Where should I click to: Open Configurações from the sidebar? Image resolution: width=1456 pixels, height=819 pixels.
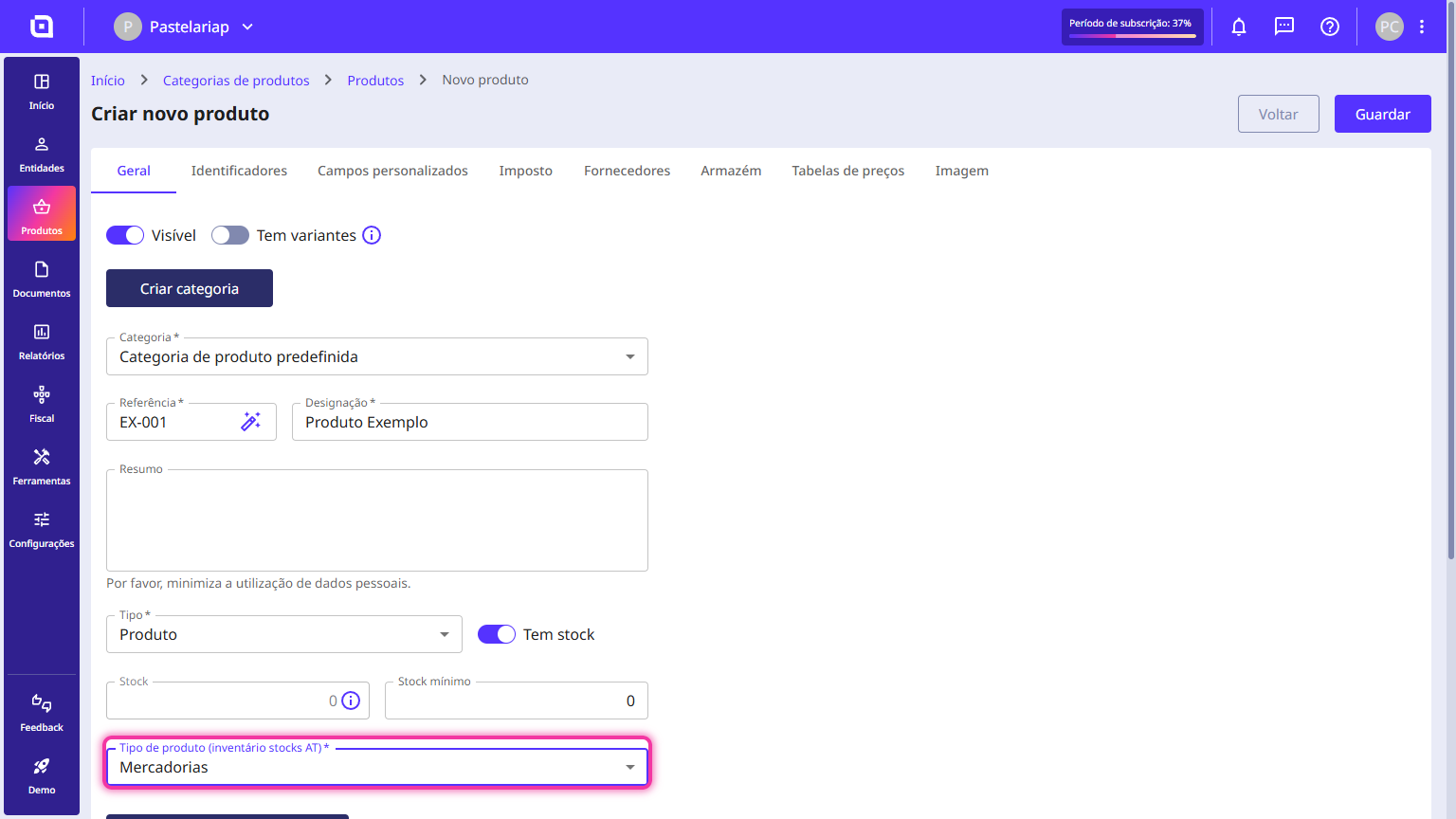click(x=42, y=529)
